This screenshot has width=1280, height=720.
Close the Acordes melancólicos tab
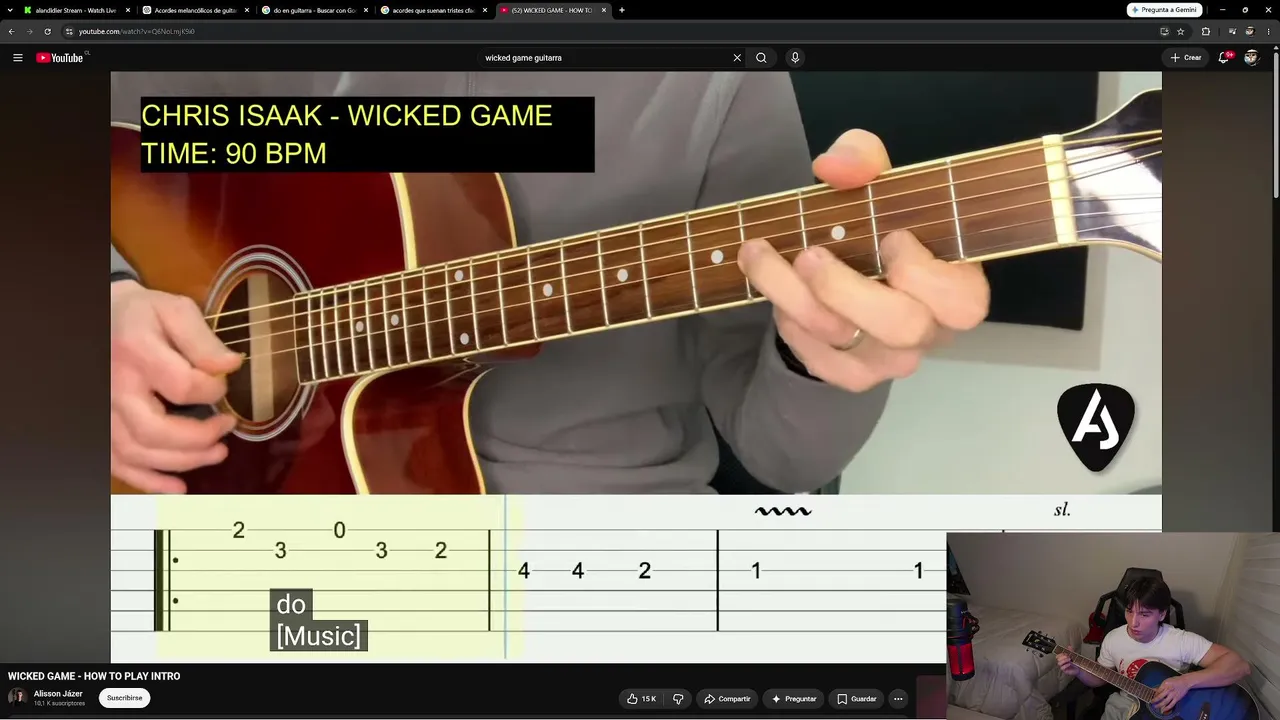(247, 10)
